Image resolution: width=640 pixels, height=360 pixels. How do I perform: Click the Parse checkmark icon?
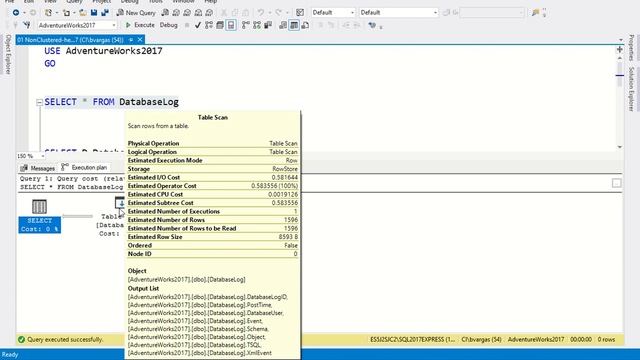click(198, 25)
